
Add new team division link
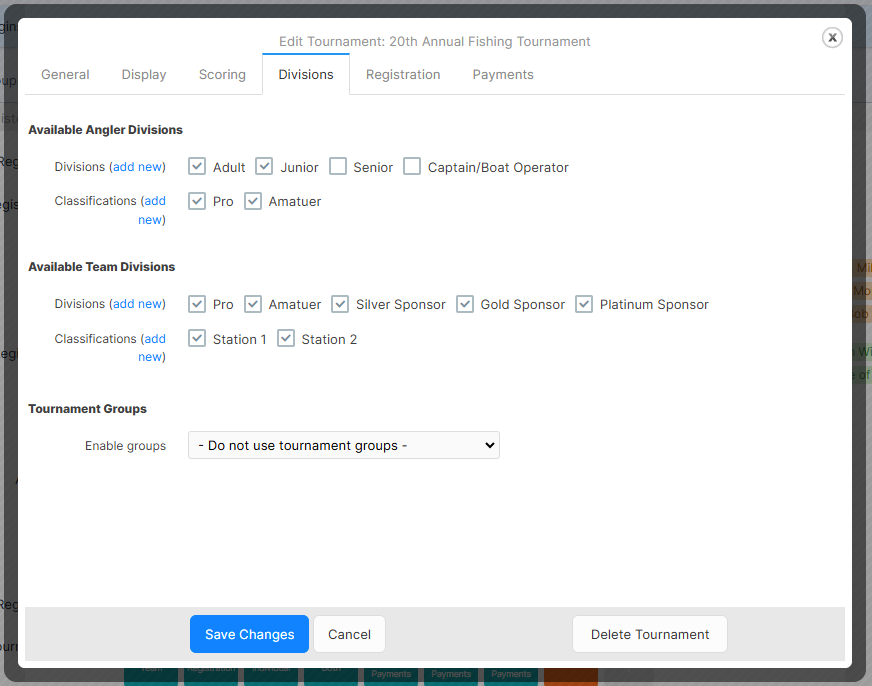(137, 304)
